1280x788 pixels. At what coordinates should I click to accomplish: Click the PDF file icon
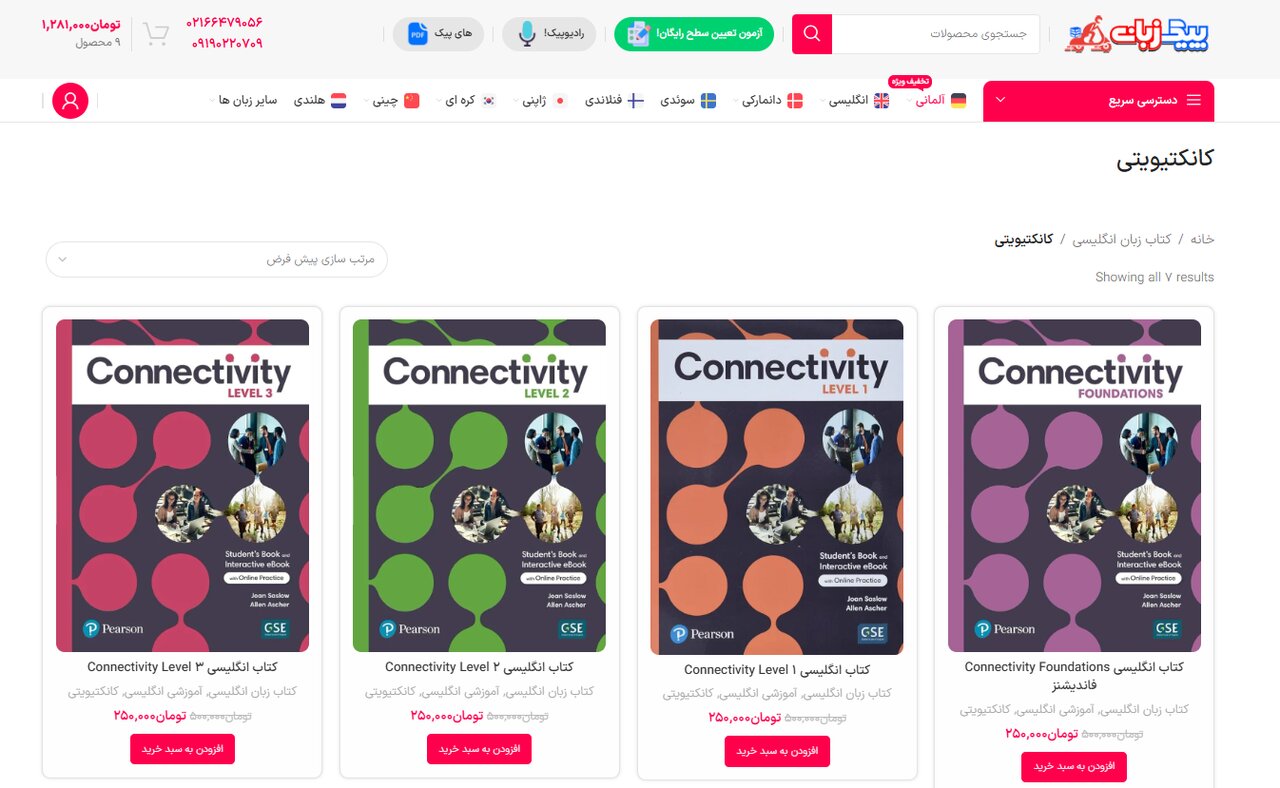[417, 34]
